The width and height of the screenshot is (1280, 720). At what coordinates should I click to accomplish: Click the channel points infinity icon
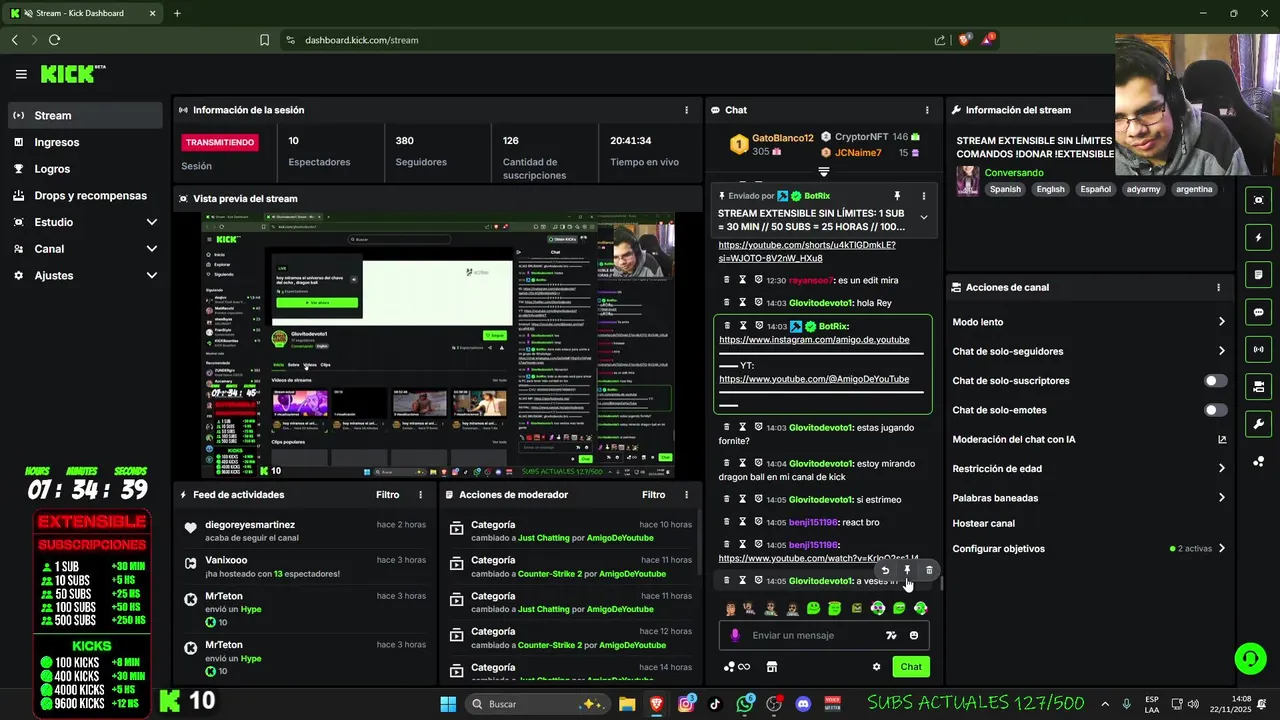(x=737, y=667)
